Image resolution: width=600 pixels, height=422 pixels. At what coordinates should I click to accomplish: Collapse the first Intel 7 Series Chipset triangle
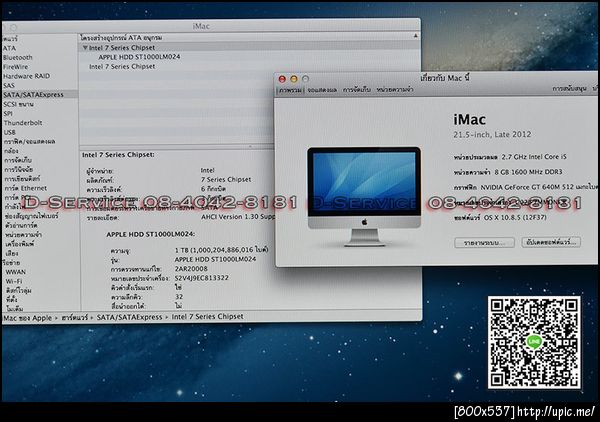coord(85,48)
